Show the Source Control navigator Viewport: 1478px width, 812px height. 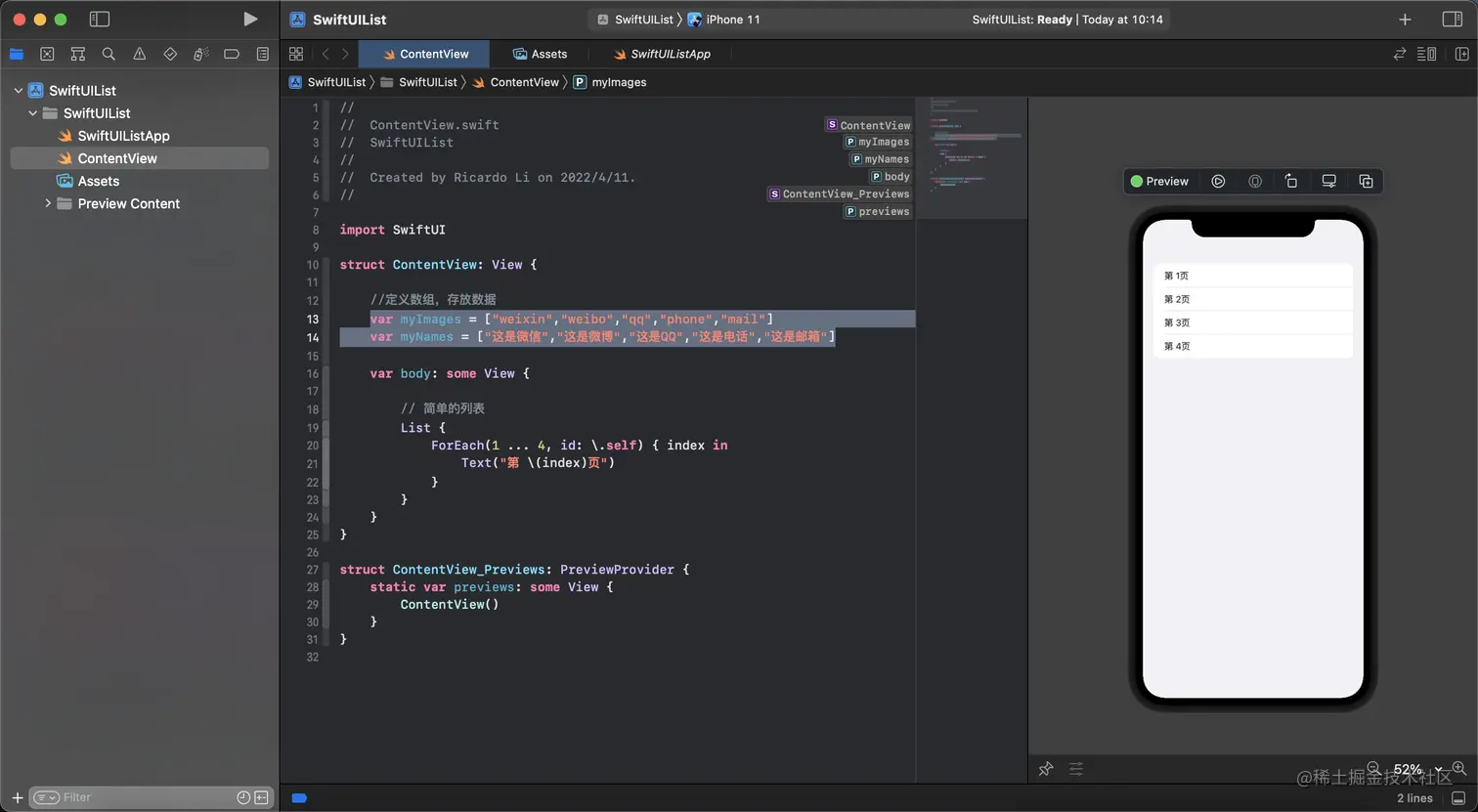(x=47, y=55)
